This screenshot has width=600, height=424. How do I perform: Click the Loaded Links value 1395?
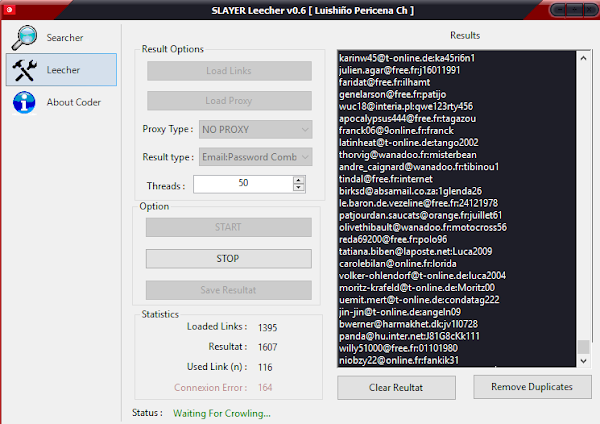[267, 328]
